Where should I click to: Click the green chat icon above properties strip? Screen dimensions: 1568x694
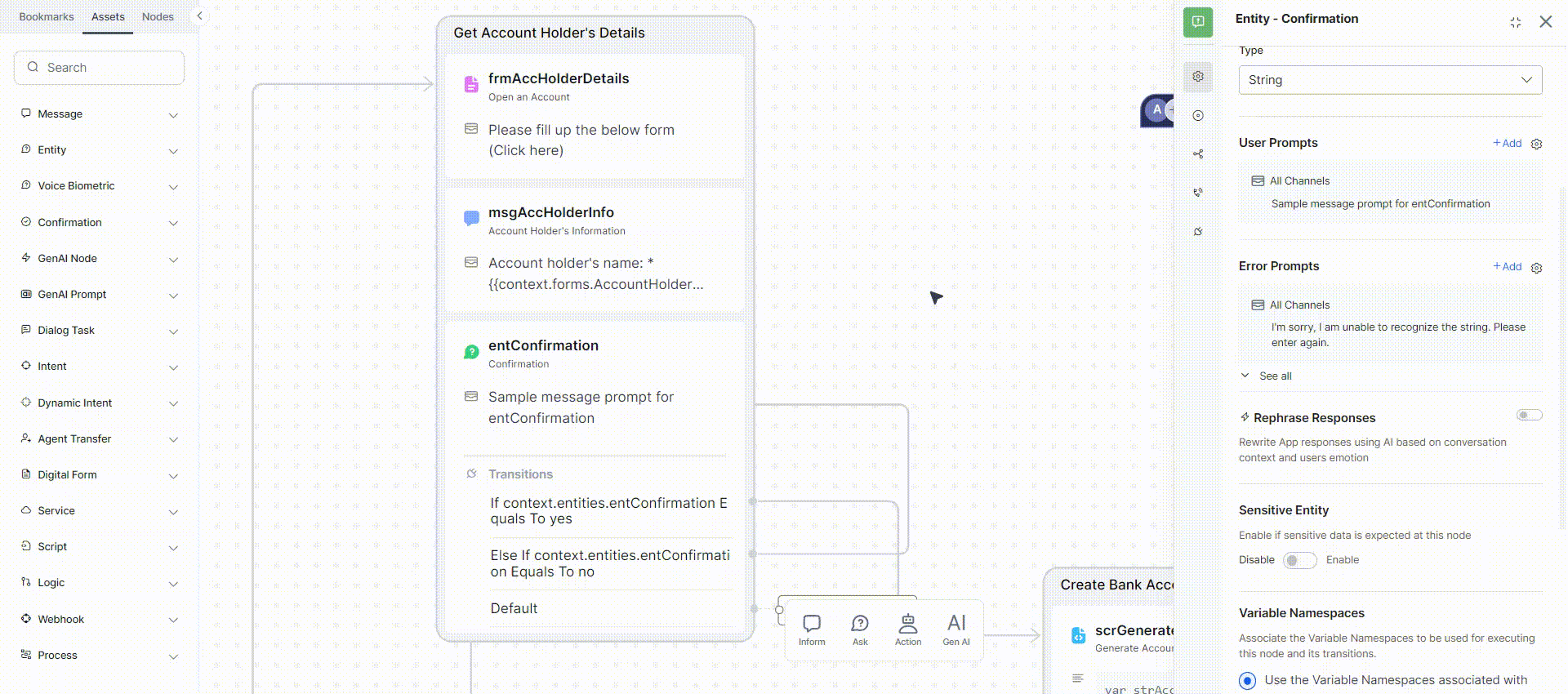point(1198,22)
